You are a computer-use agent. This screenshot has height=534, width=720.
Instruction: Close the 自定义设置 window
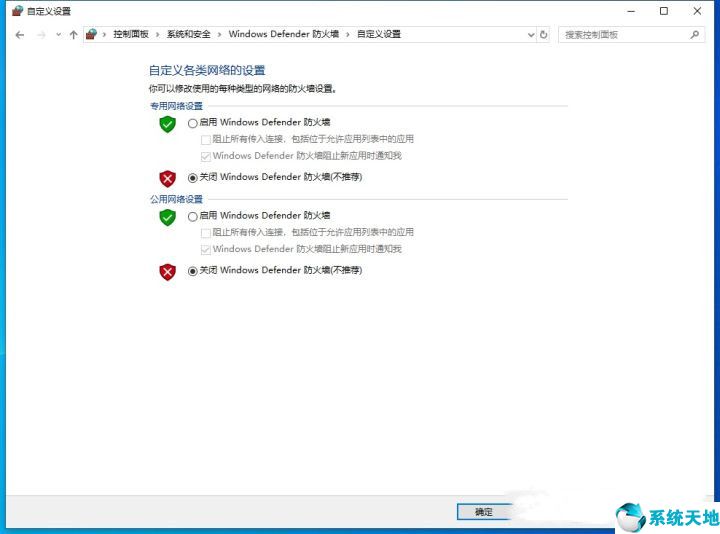coord(697,11)
